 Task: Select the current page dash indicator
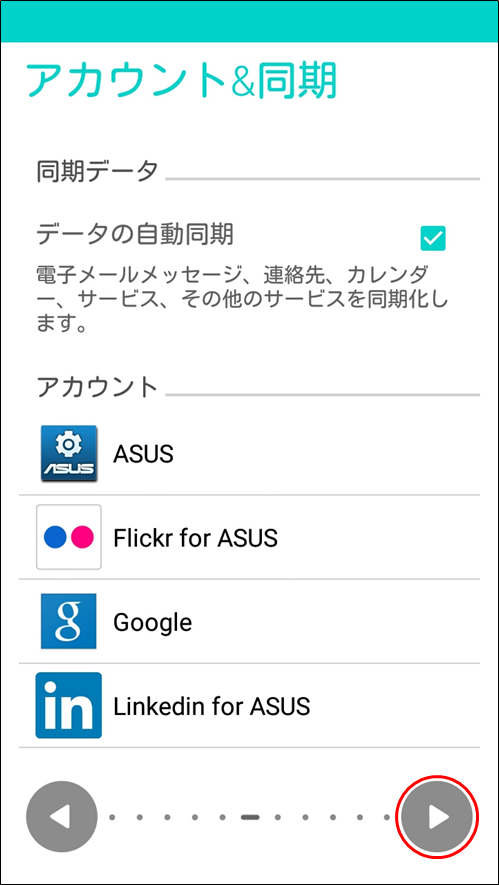pos(250,817)
